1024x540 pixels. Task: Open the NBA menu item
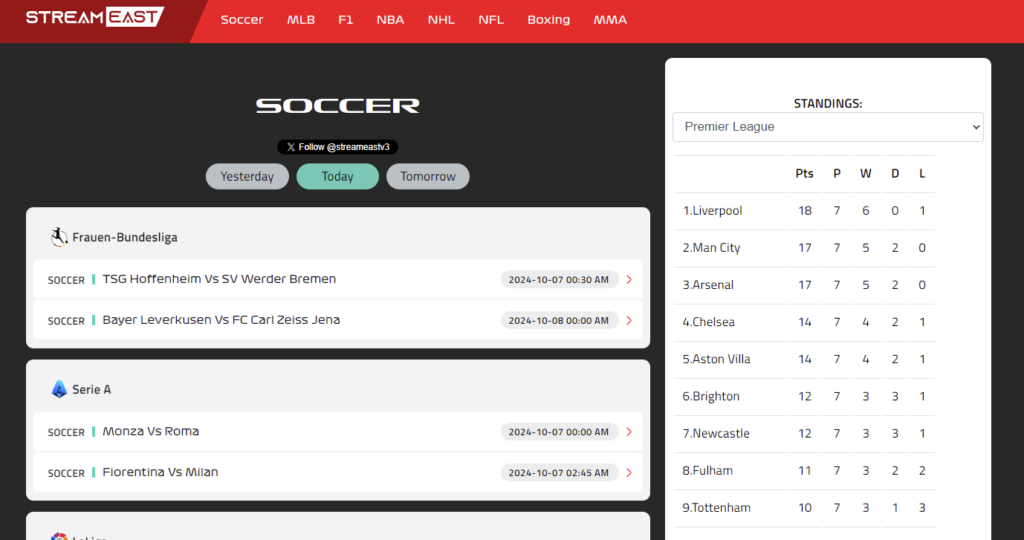pos(390,20)
